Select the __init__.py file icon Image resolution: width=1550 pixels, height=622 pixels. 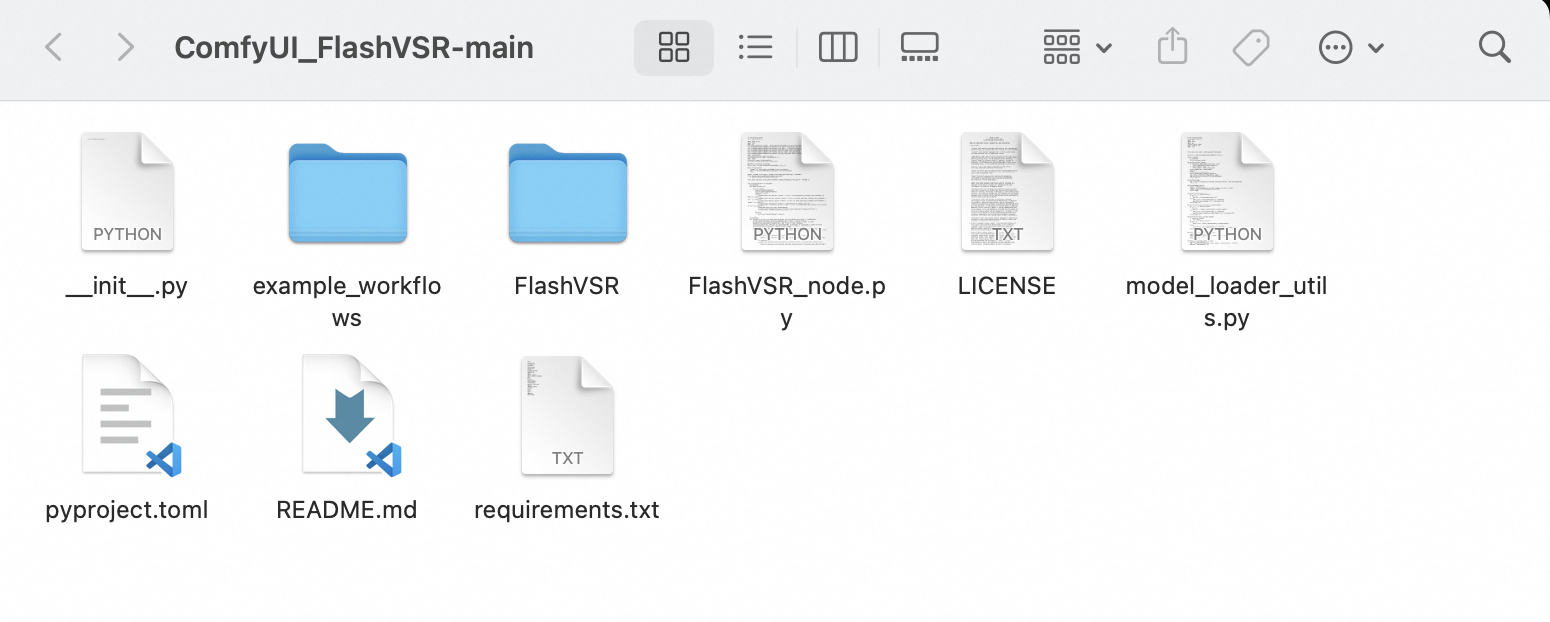pyautogui.click(x=127, y=191)
